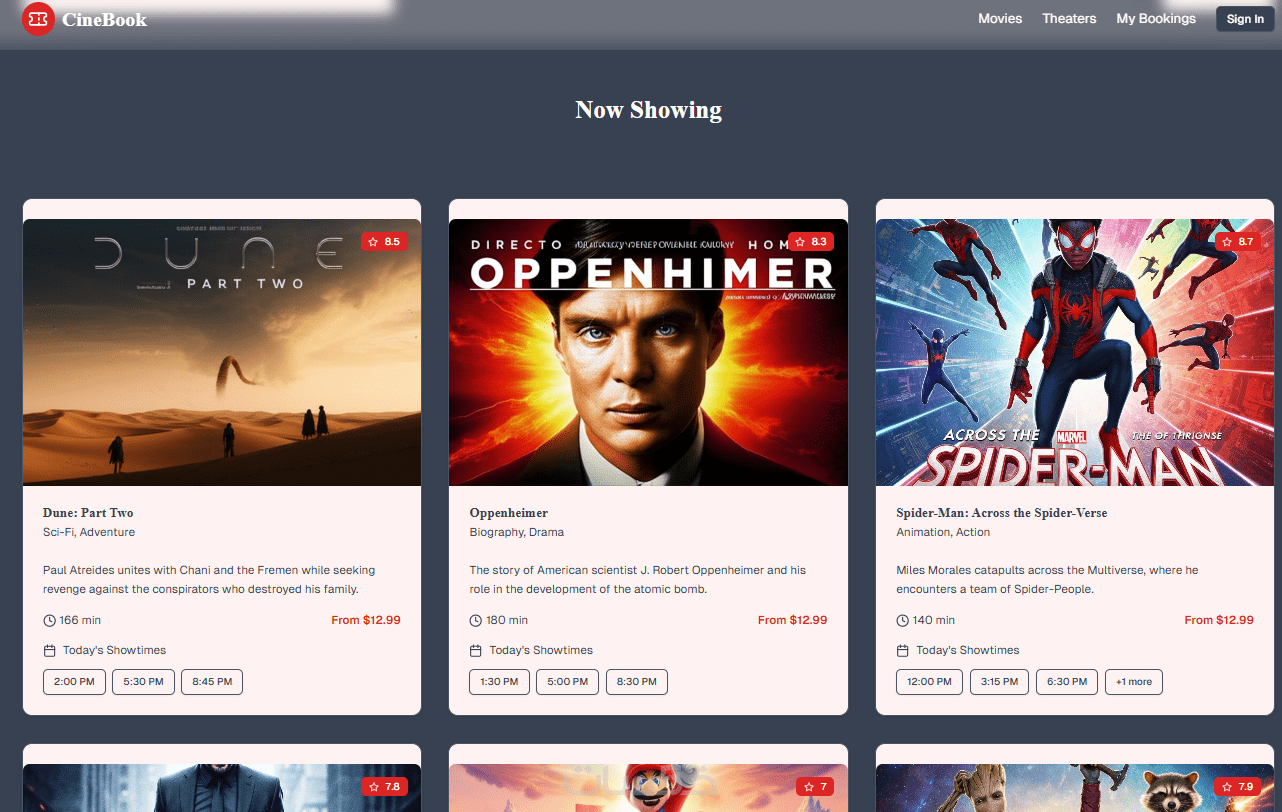Click the CineBook brand name
This screenshot has width=1282, height=812.
104,20
